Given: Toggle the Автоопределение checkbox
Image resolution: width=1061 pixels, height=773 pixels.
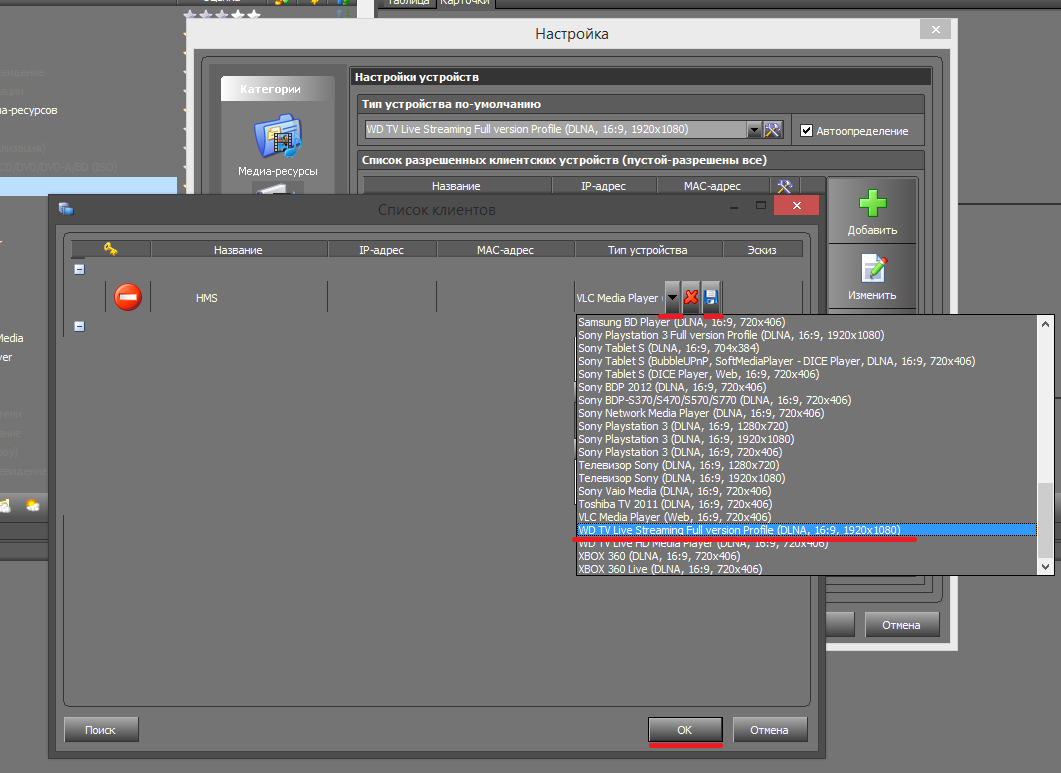Looking at the screenshot, I should pyautogui.click(x=807, y=131).
